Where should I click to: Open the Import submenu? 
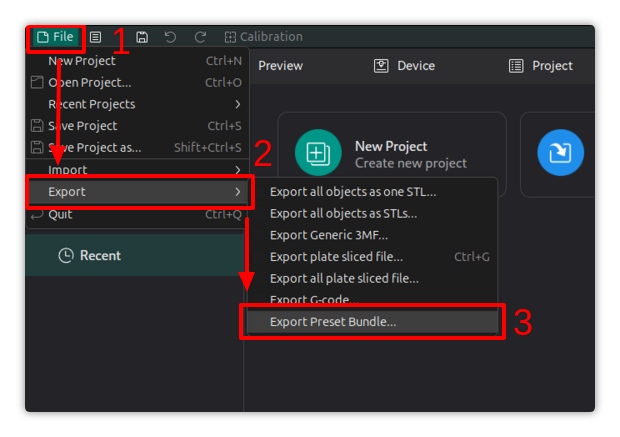(x=137, y=170)
